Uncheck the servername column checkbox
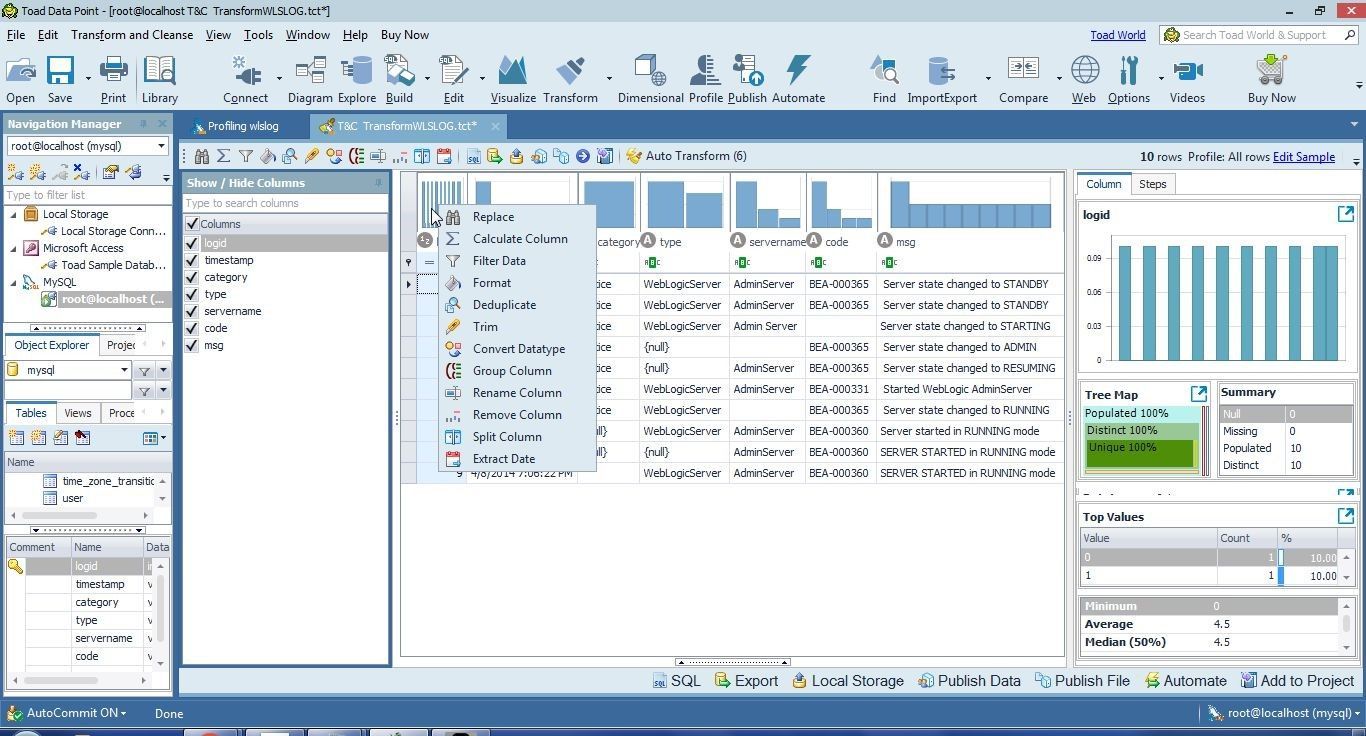The image size is (1366, 736). 192,311
